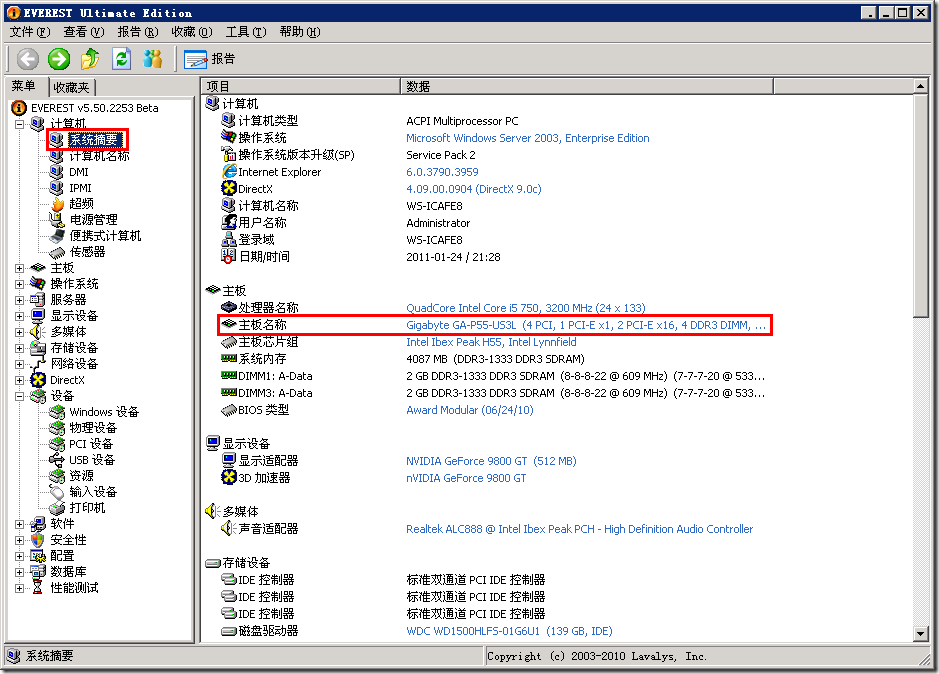Click the 数据 column header

[587, 86]
